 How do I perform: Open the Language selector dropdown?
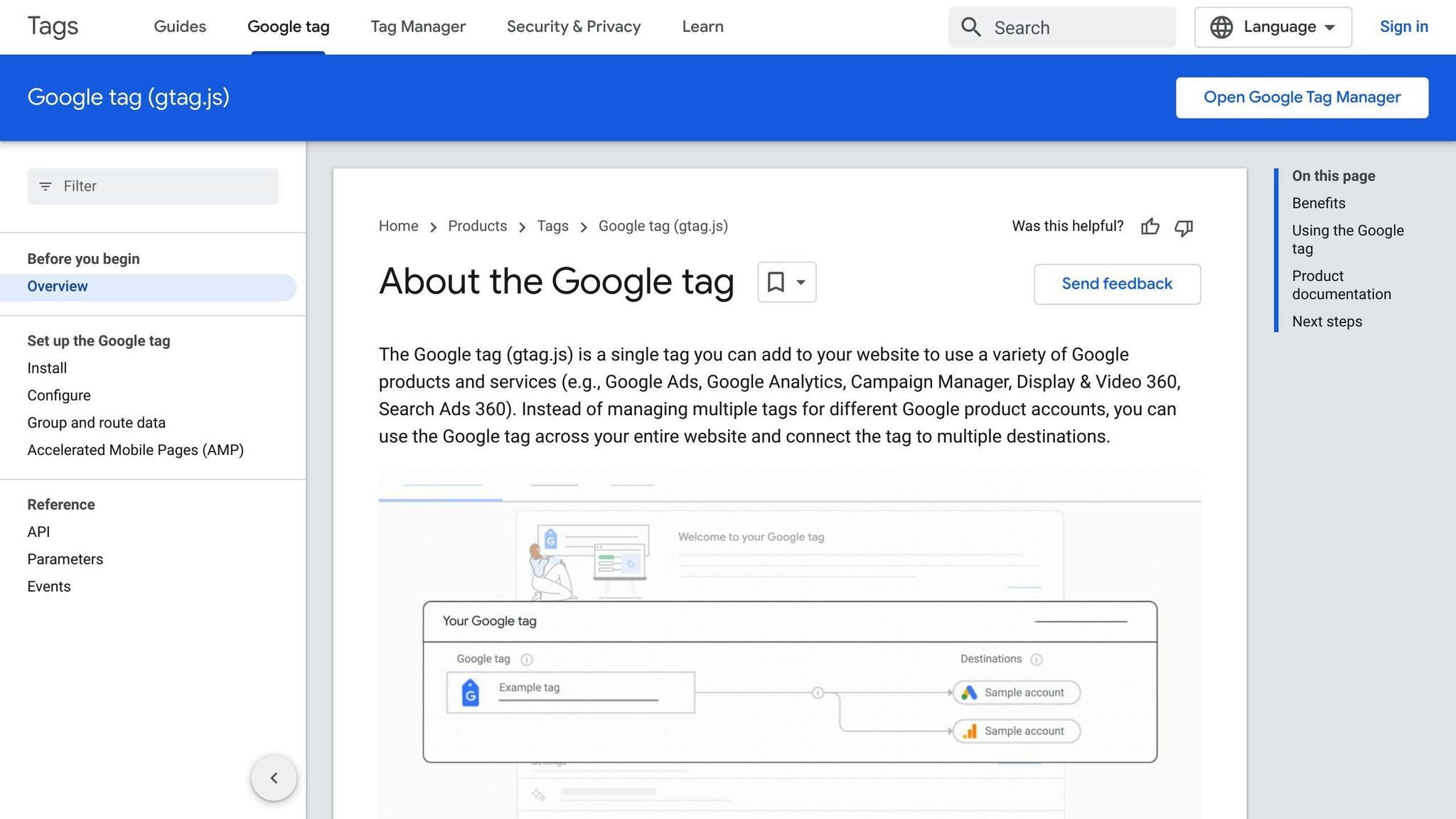1273,27
